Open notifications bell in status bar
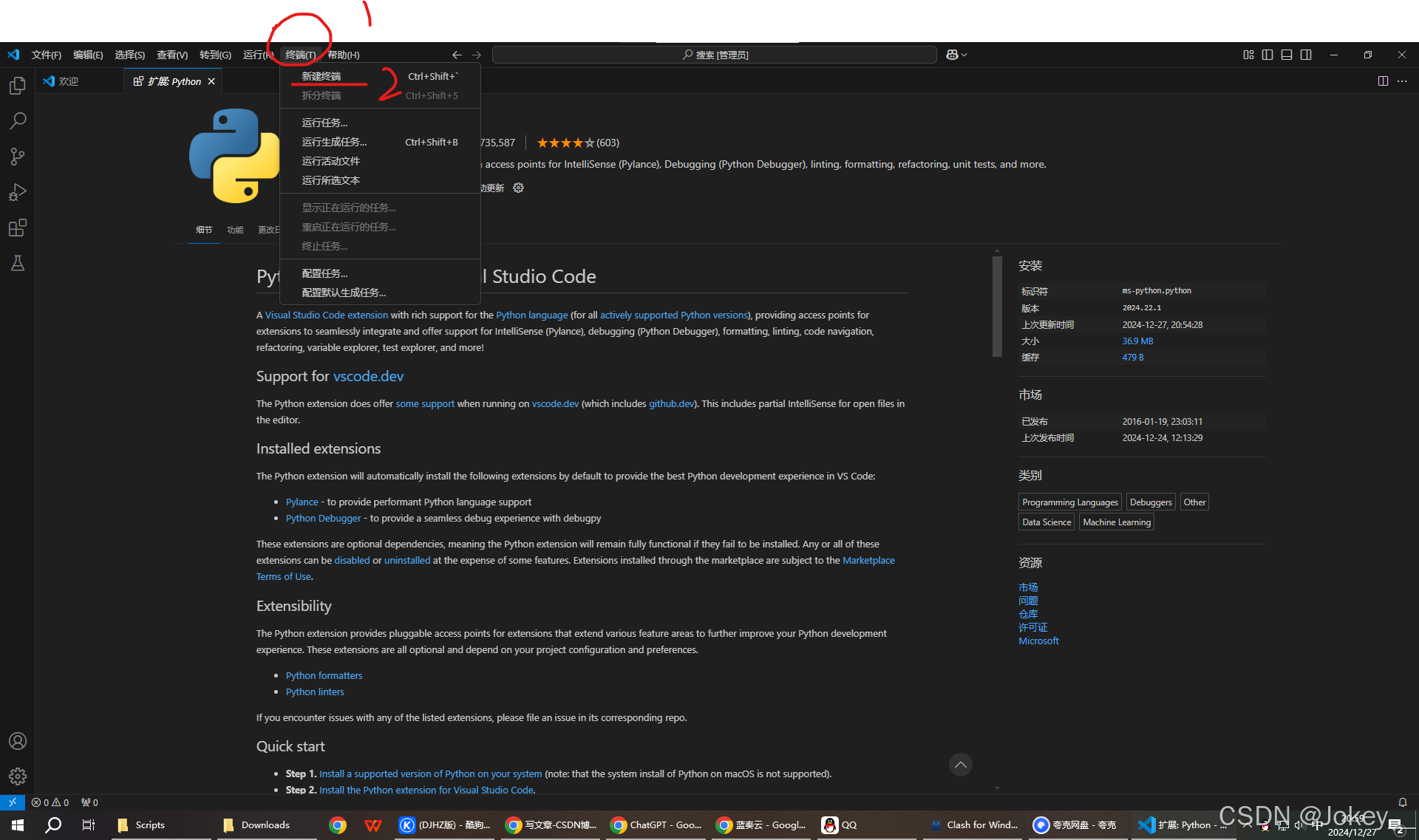This screenshot has width=1419, height=840. click(x=1402, y=802)
